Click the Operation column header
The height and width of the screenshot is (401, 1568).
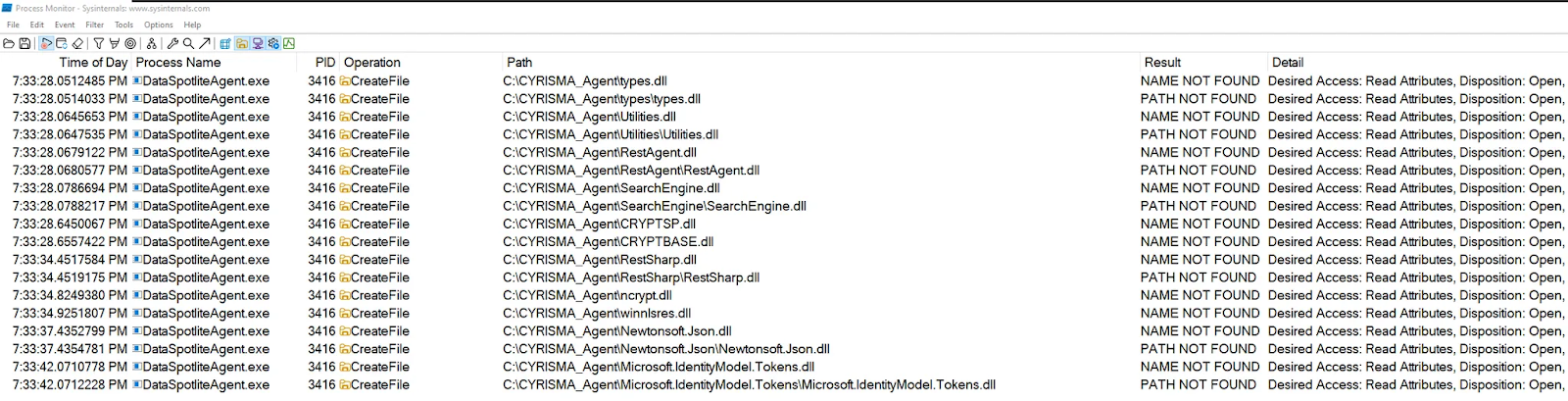371,62
